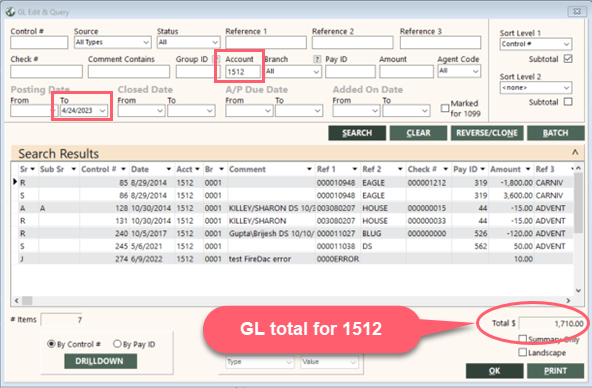The height and width of the screenshot is (388, 592).
Task: Click the horizontal scrollbar left arrow
Action: point(16,300)
